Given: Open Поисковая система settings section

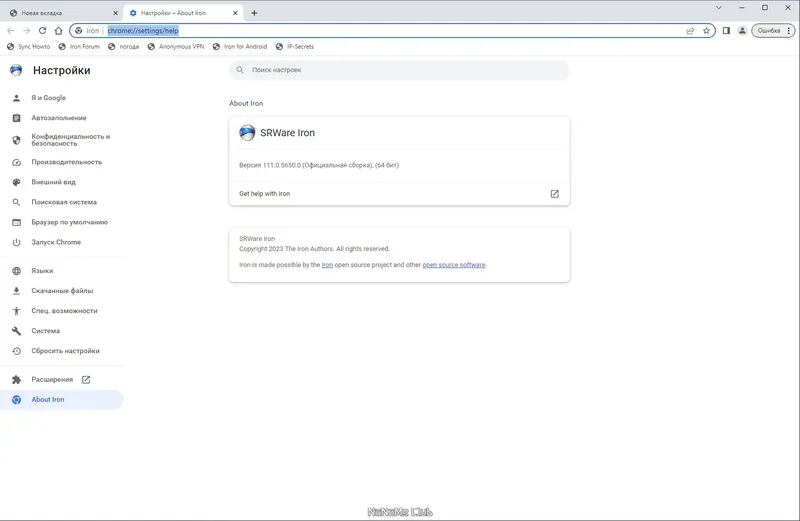Looking at the screenshot, I should 62,202.
